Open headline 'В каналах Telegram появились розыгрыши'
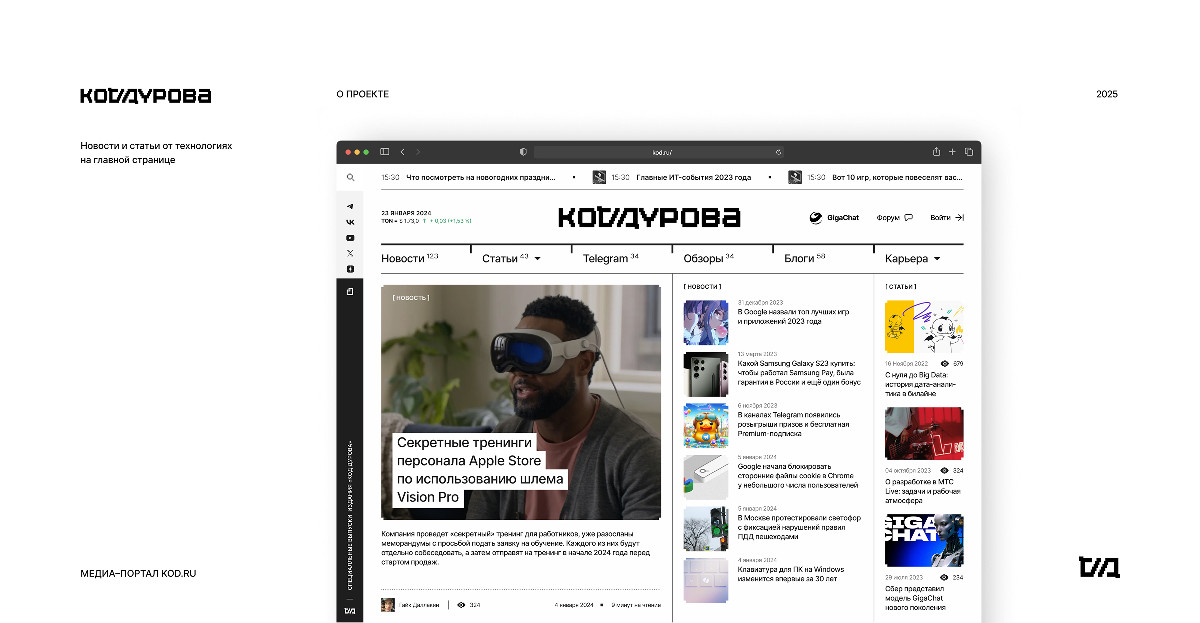Image resolution: width=1200 pixels, height=623 pixels. [x=796, y=424]
